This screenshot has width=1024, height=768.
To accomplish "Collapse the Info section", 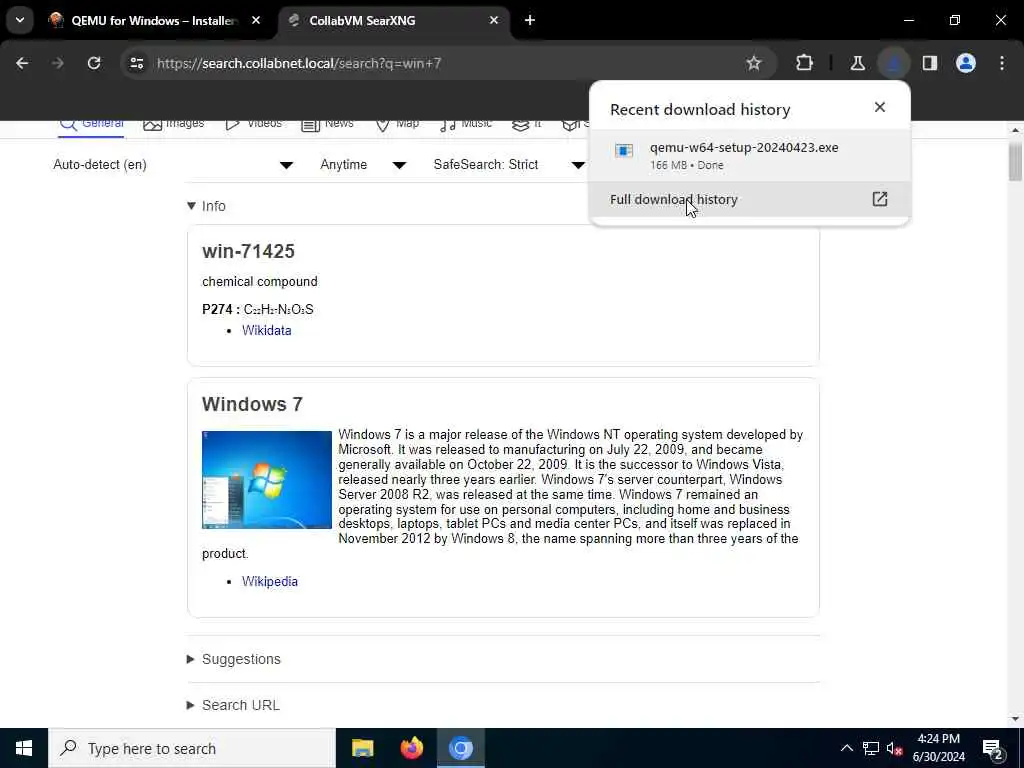I will tap(206, 206).
